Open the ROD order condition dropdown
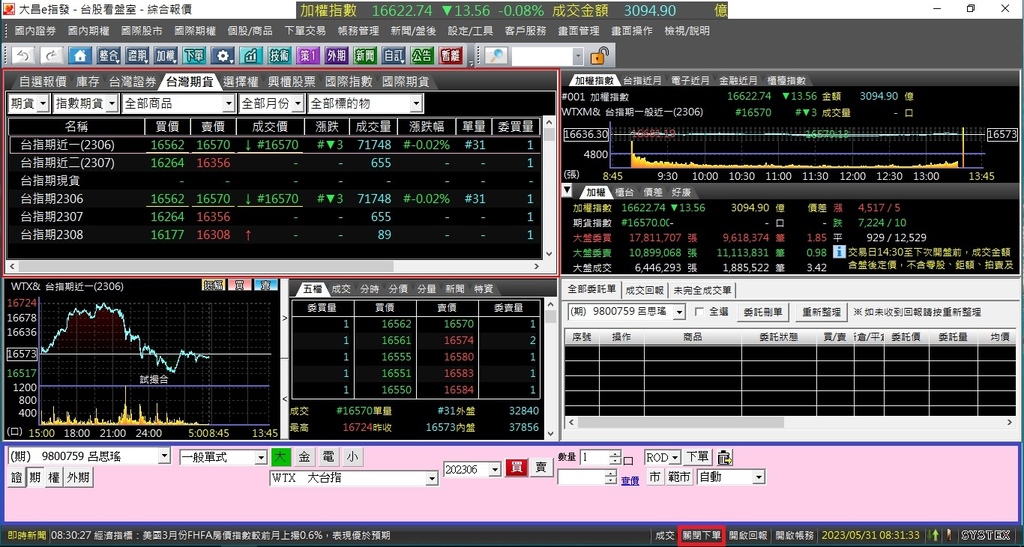Viewport: 1024px width, 547px height. [662, 457]
